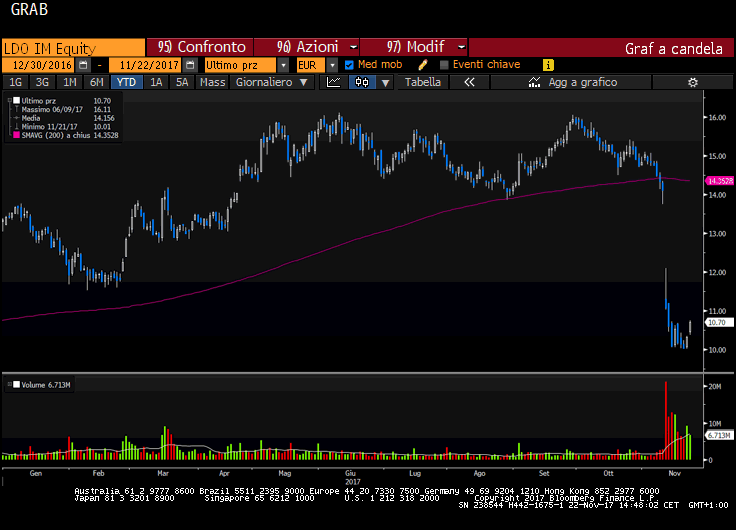736x530 pixels.
Task: Open end date calendar picker icon
Action: click(190, 65)
